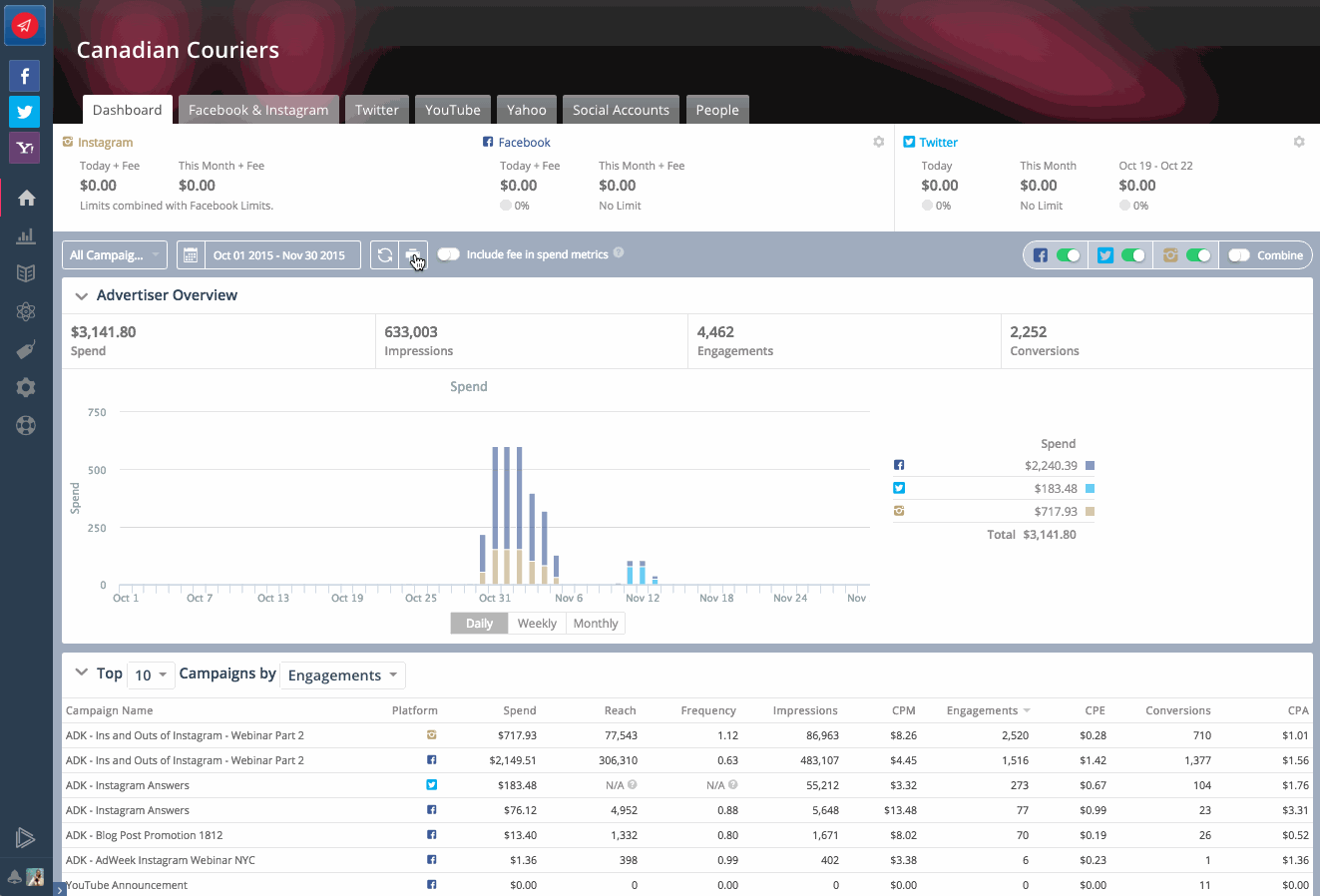Select the Twitter icon in the sidebar

point(24,111)
